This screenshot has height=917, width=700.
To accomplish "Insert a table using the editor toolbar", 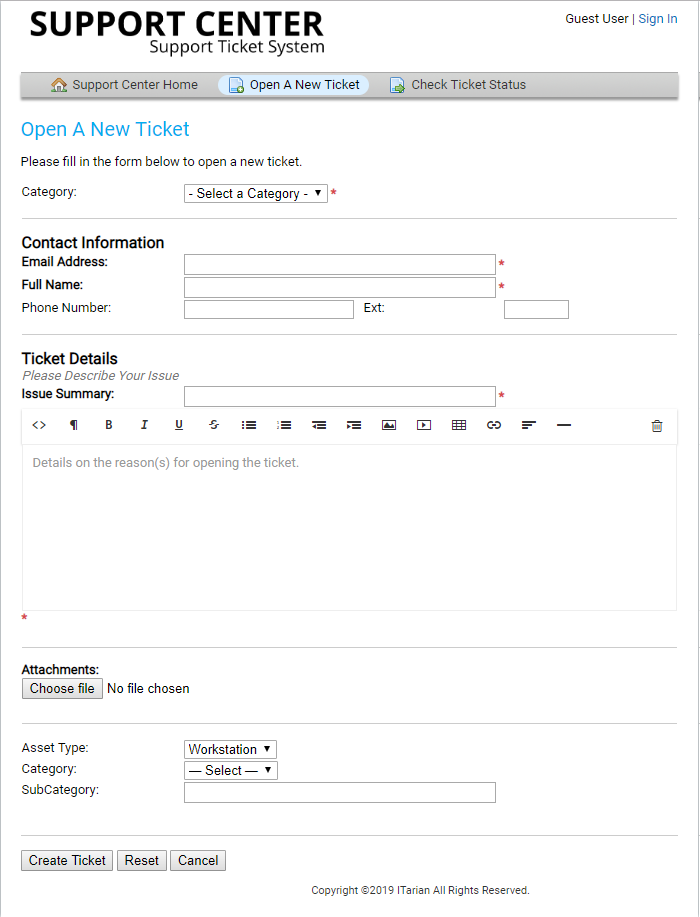I will [458, 424].
